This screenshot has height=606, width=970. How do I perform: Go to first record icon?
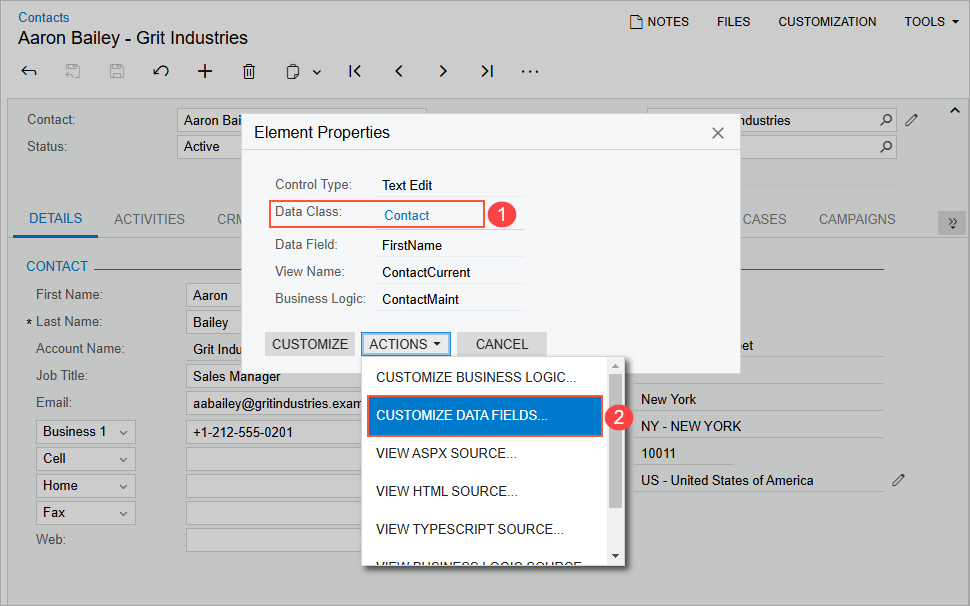(355, 71)
